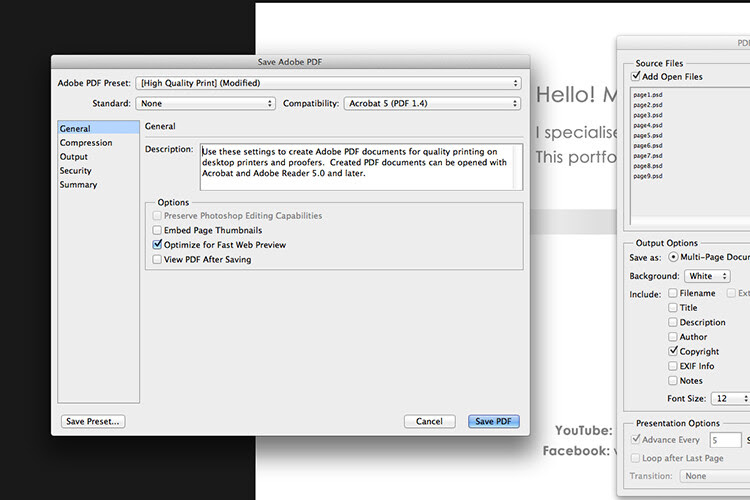Enable View PDF After Saving
This screenshot has width=750, height=500.
click(157, 259)
